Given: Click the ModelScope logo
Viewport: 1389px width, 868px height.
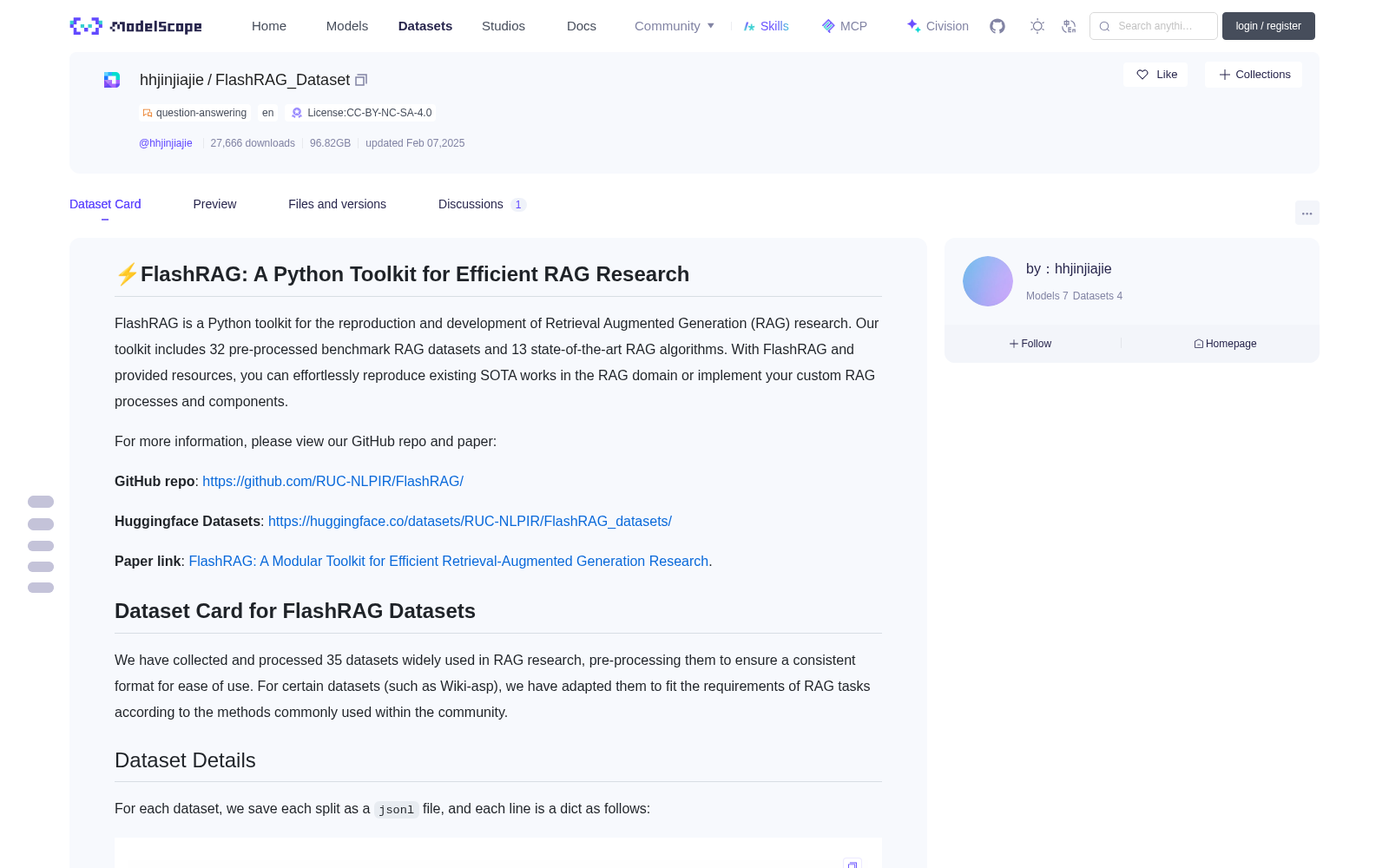Looking at the screenshot, I should click(136, 26).
